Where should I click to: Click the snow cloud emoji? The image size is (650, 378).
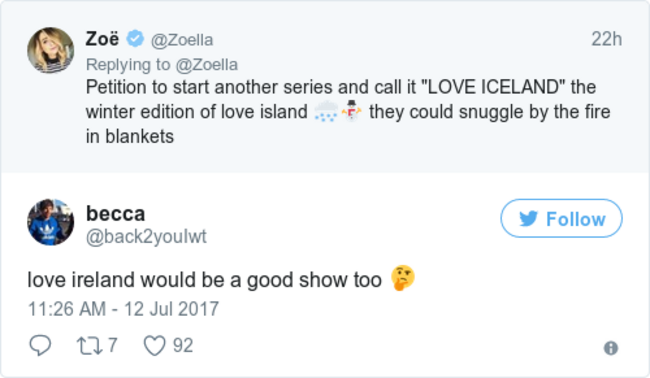[x=326, y=111]
